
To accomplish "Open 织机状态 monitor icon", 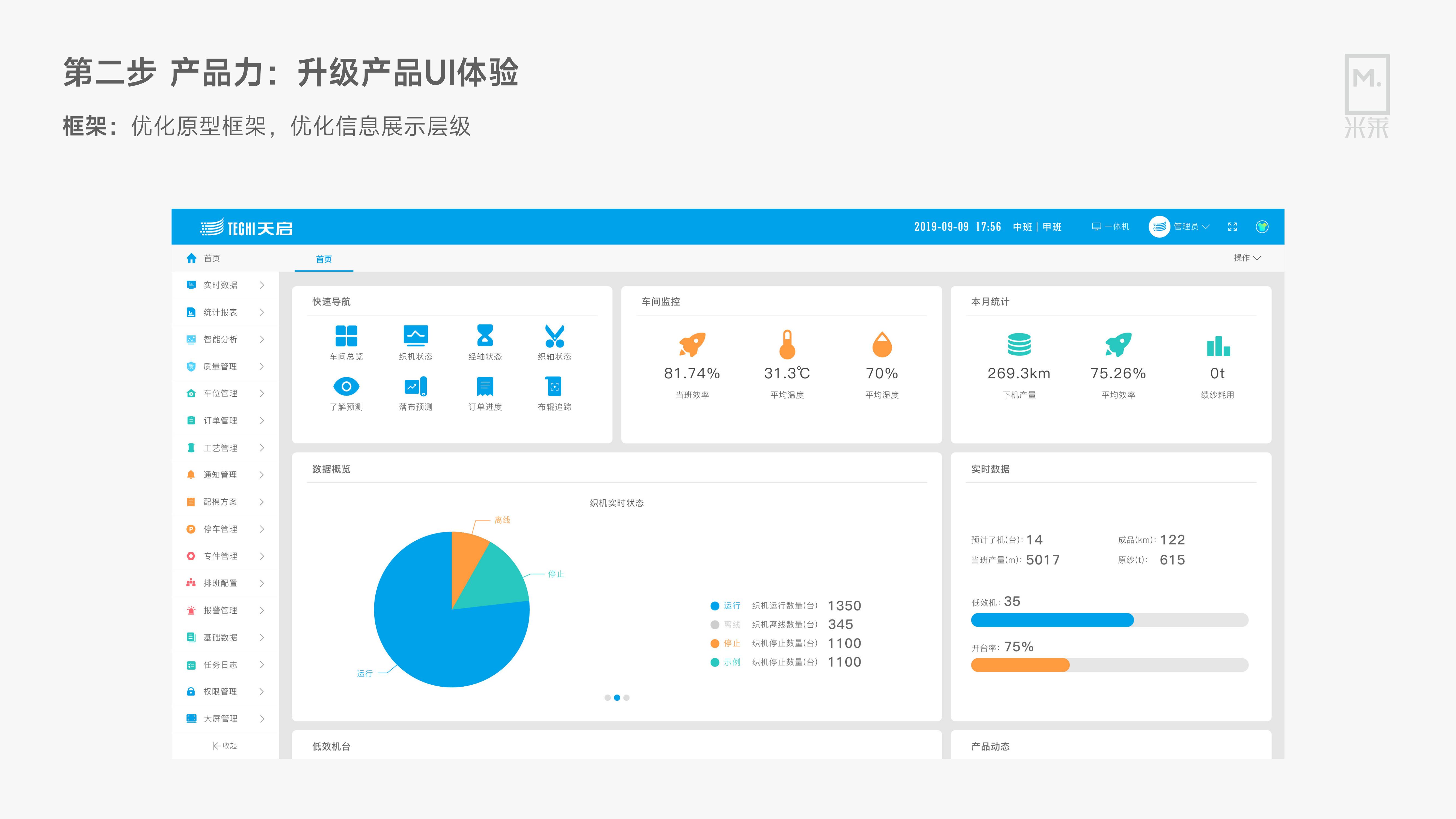I will point(416,335).
